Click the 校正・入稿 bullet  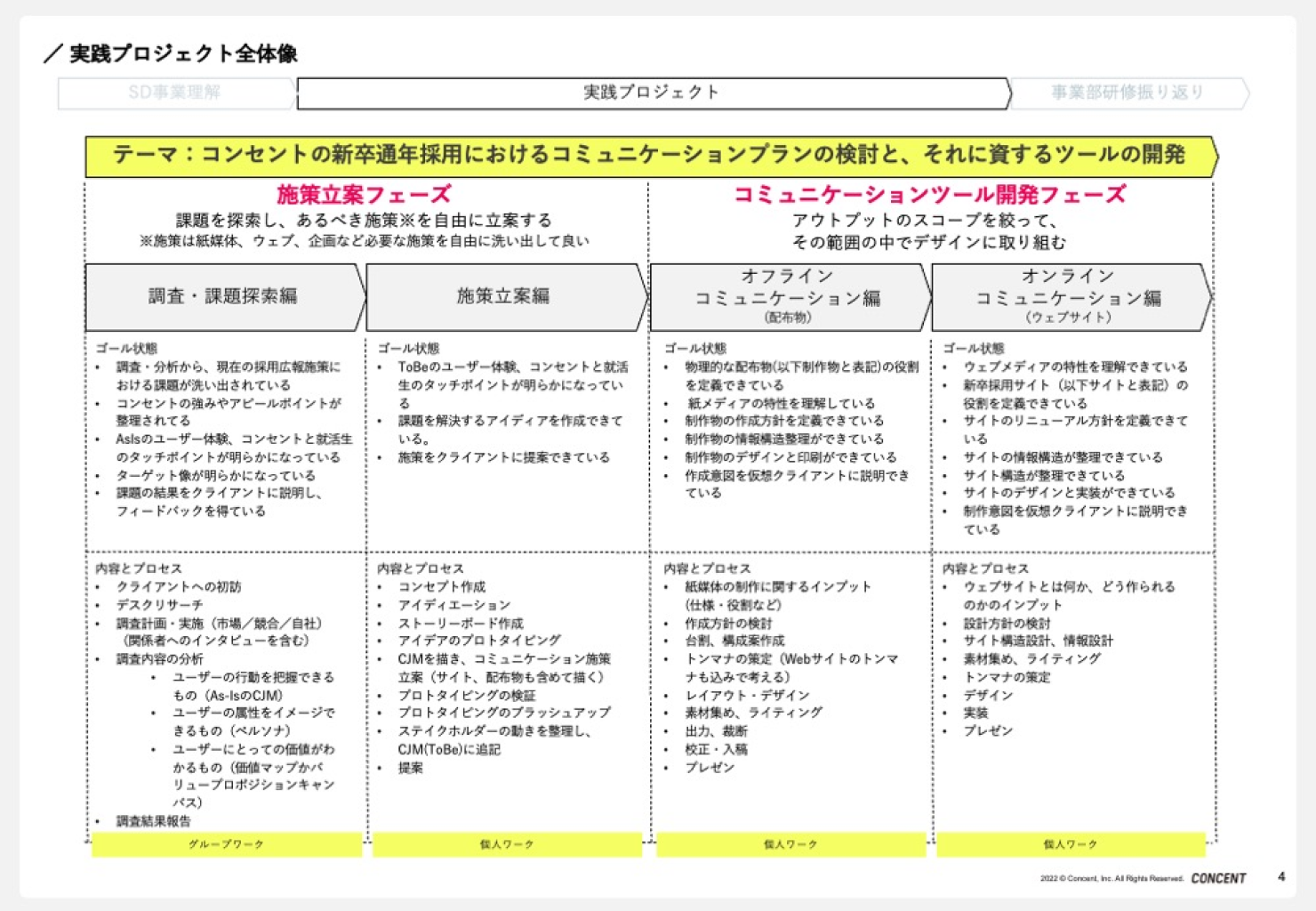click(716, 749)
